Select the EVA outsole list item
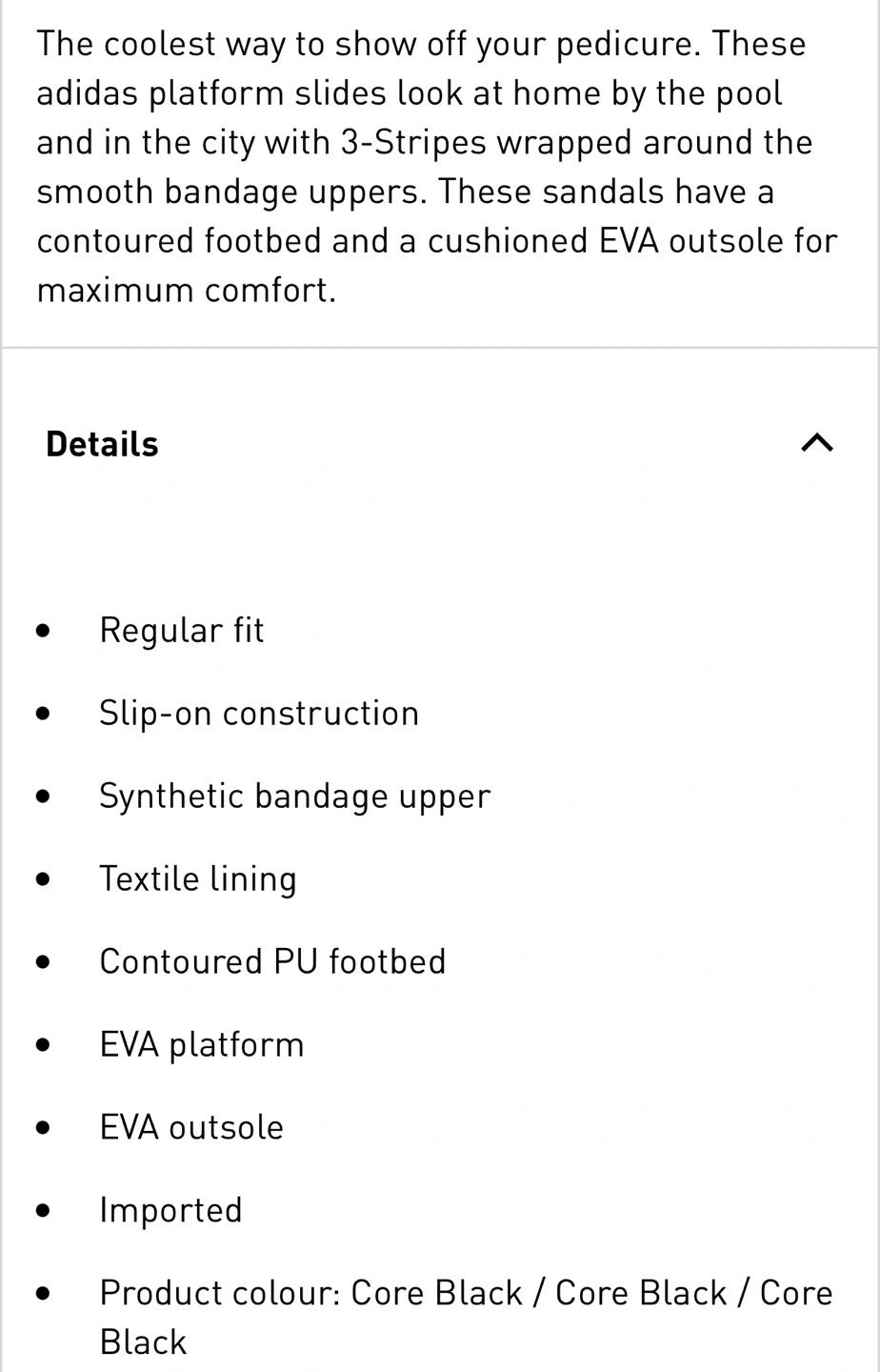 pyautogui.click(x=191, y=1127)
